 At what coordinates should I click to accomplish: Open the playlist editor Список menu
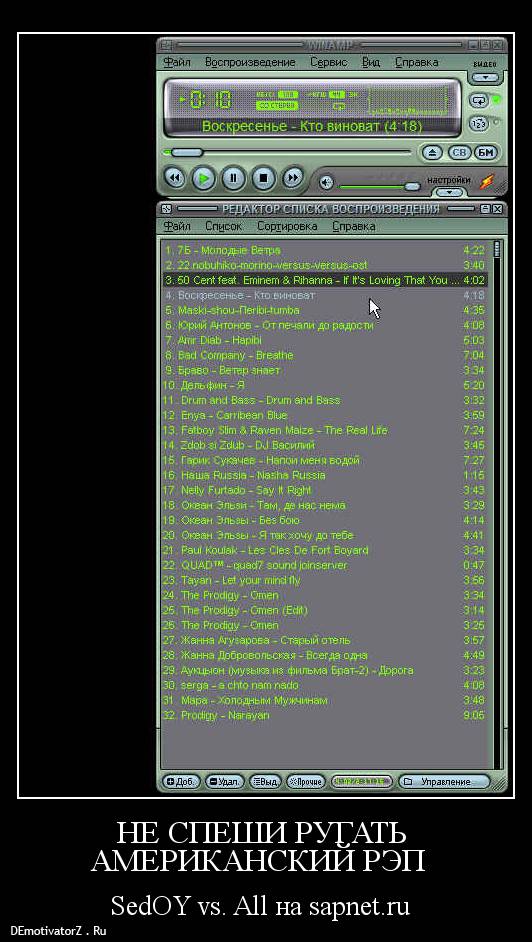click(223, 226)
